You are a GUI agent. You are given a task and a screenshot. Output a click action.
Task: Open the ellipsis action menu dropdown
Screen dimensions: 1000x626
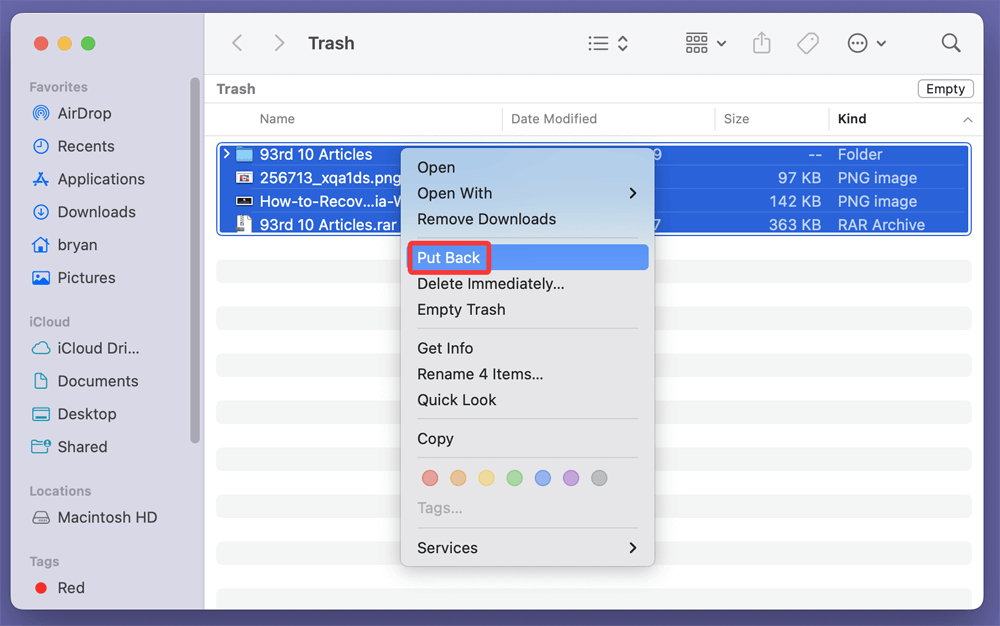(x=866, y=43)
